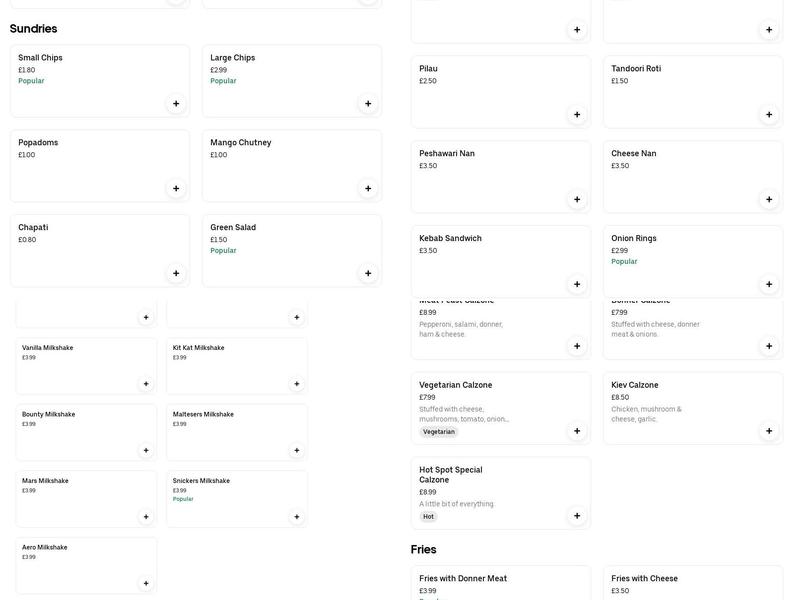Add Chapati with plus icon
This screenshot has height=600, width=800.
[176, 273]
